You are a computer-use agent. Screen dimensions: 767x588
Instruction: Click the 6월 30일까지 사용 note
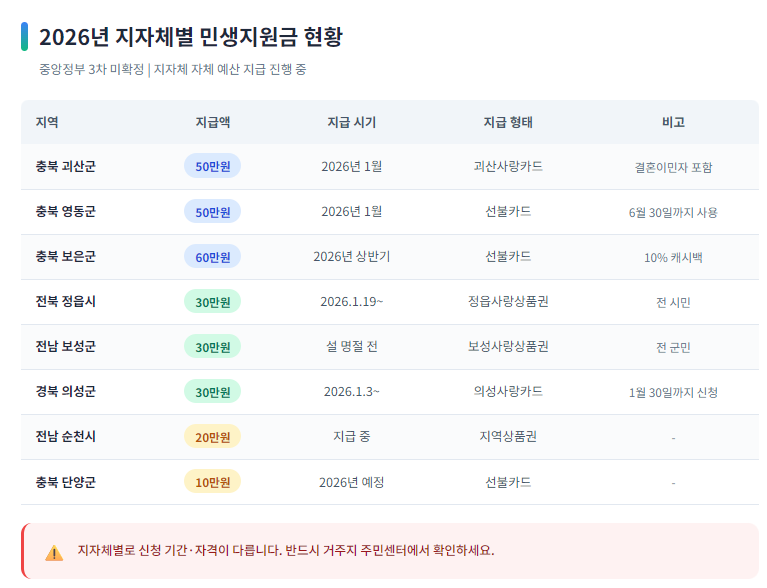coord(673,212)
